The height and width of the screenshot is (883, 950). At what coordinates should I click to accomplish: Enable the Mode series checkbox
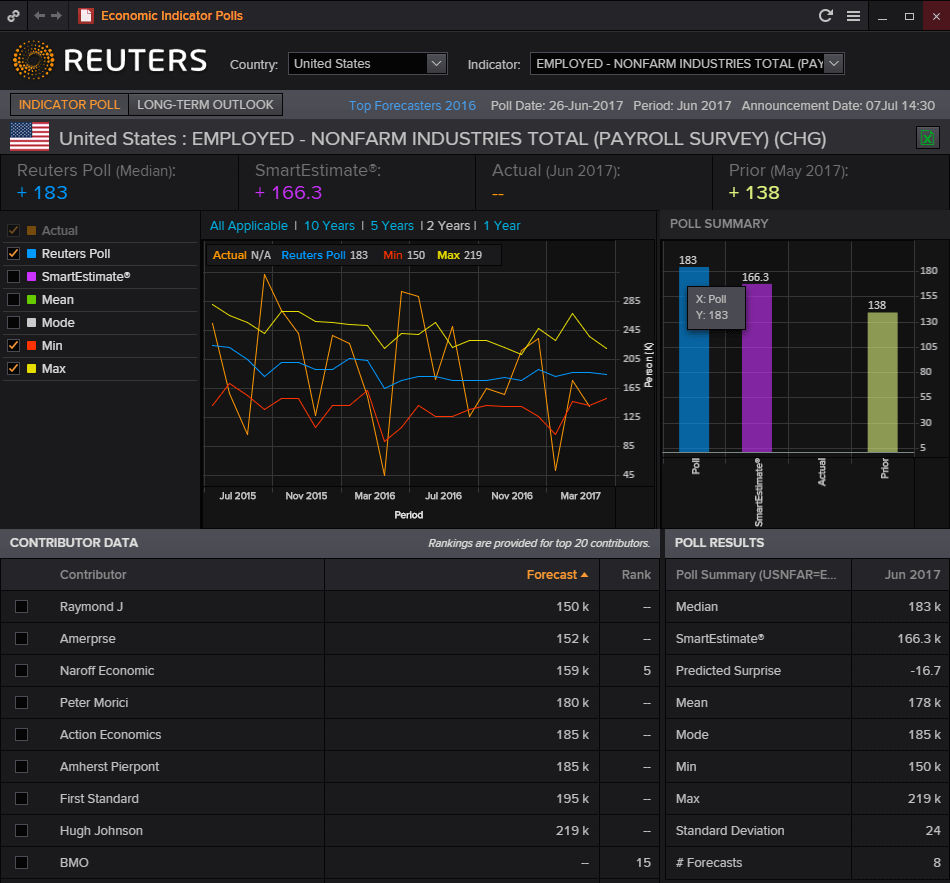(13, 322)
